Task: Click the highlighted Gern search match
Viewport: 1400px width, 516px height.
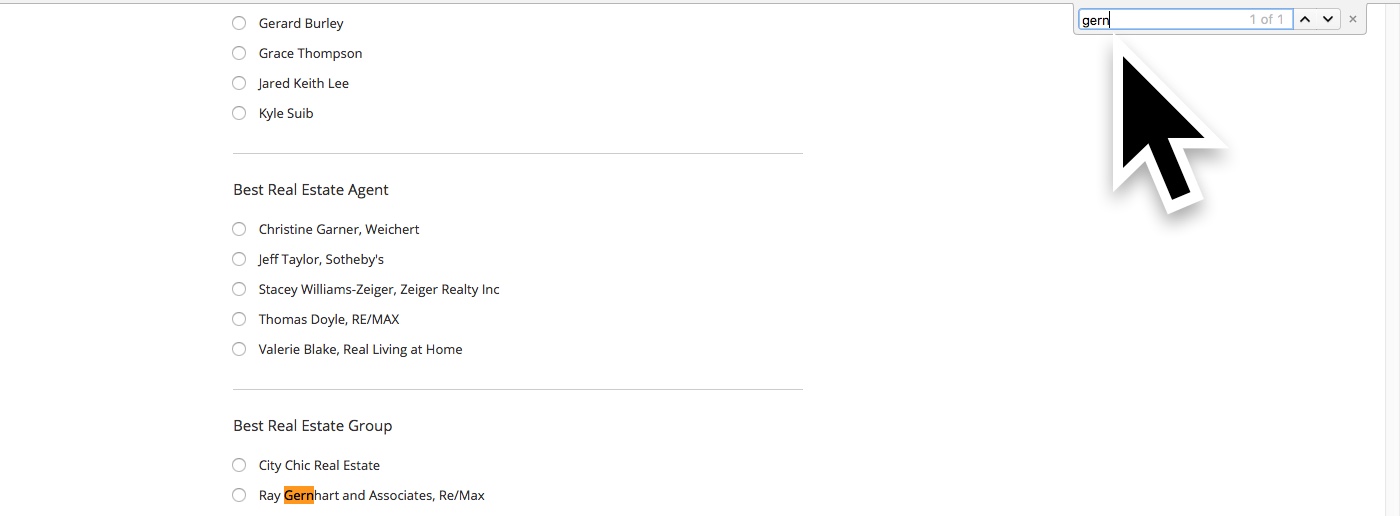Action: pos(299,495)
